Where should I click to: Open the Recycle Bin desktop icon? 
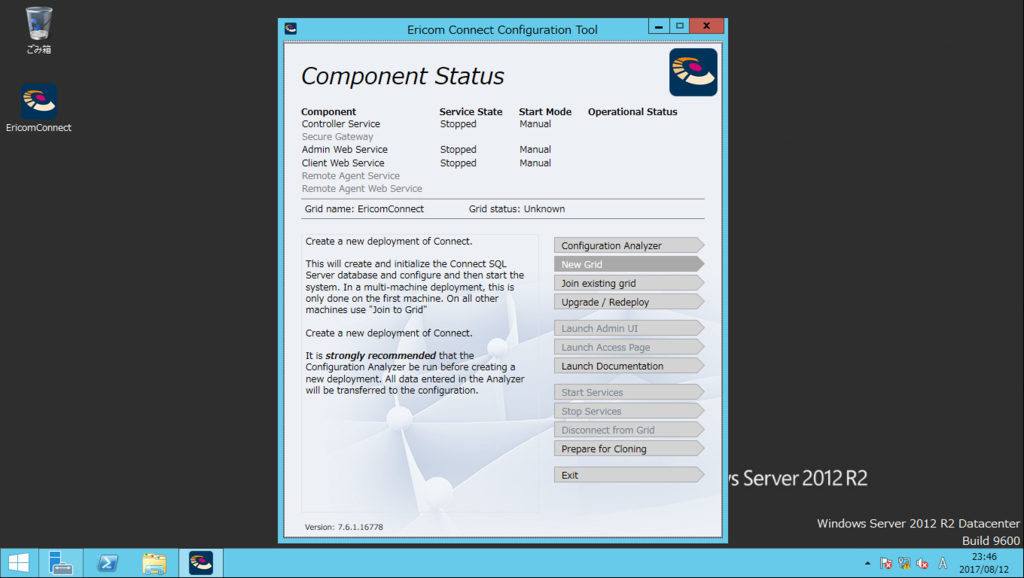tap(39, 29)
